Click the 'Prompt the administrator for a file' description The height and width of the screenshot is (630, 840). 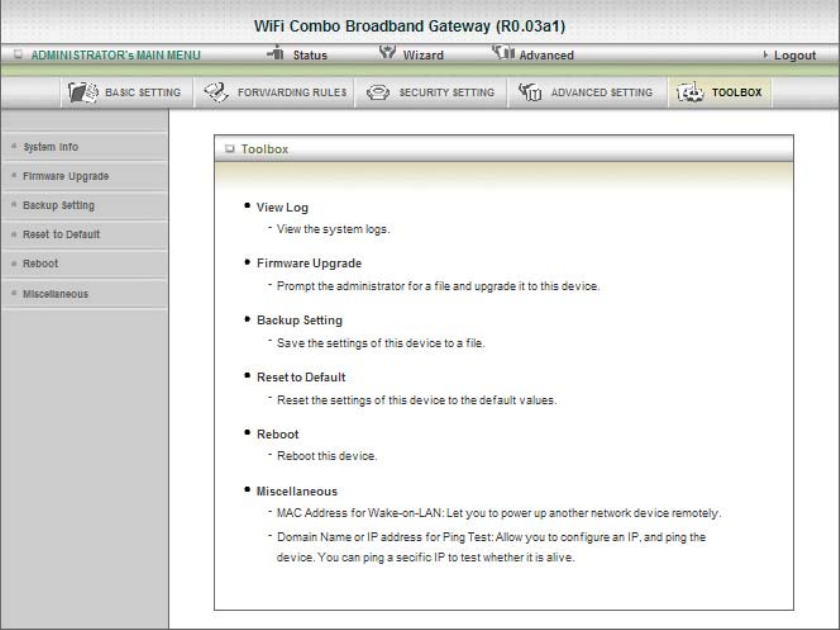[438, 286]
